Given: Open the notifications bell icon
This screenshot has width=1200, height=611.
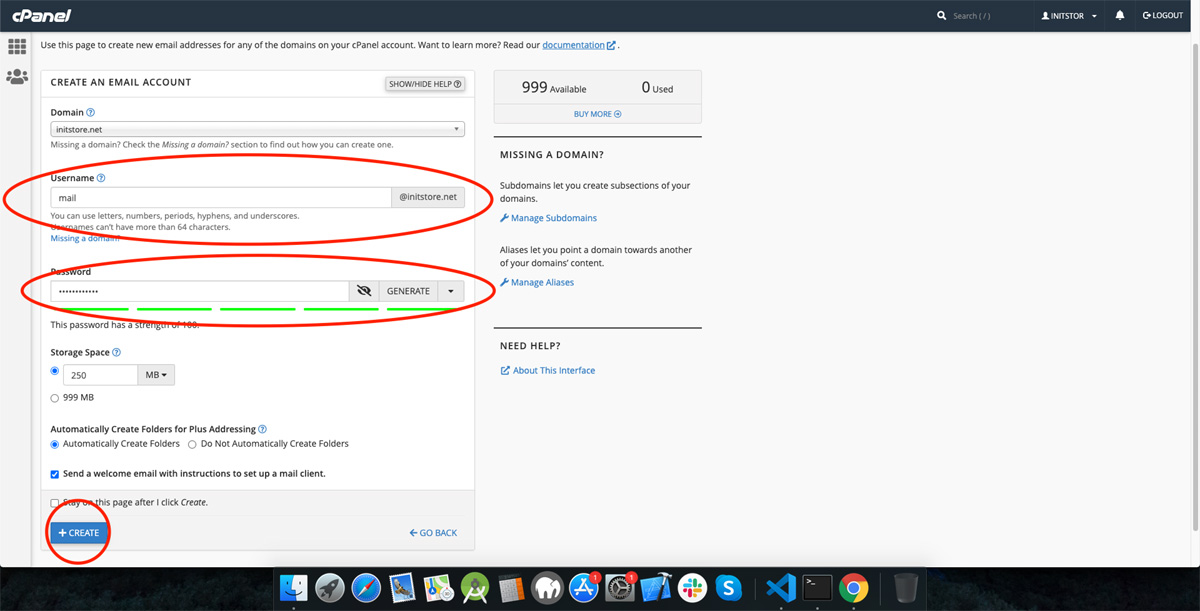Looking at the screenshot, I should tap(1120, 16).
